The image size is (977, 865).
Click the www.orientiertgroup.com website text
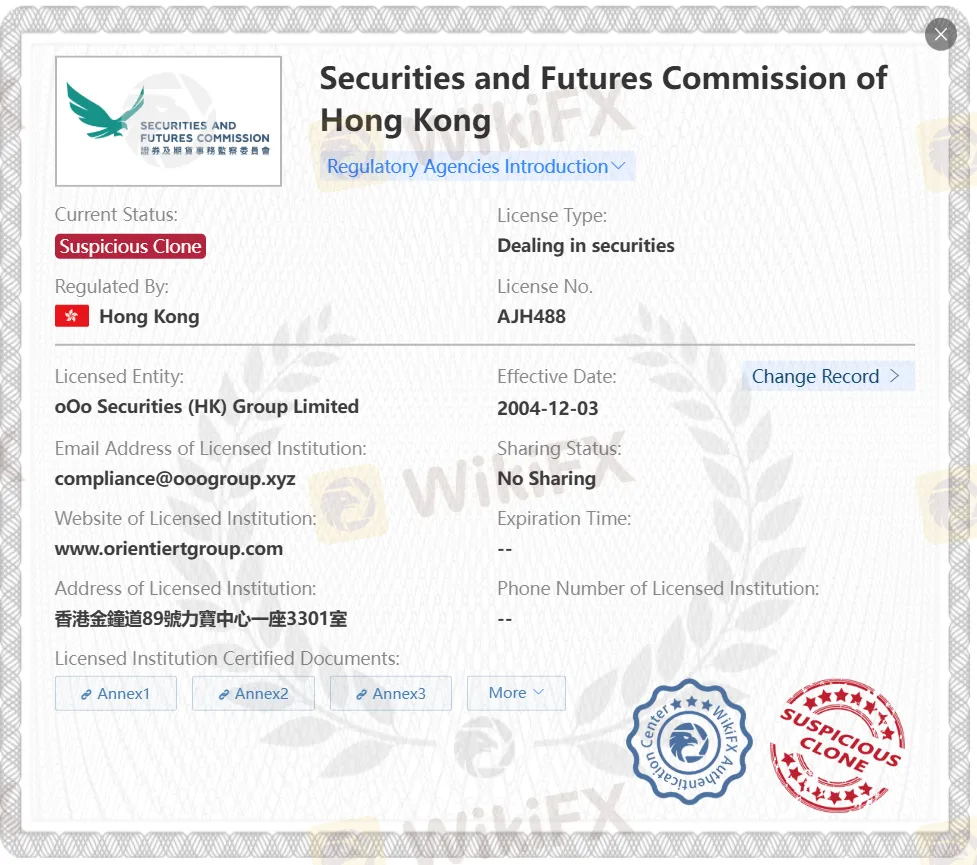pos(169,549)
